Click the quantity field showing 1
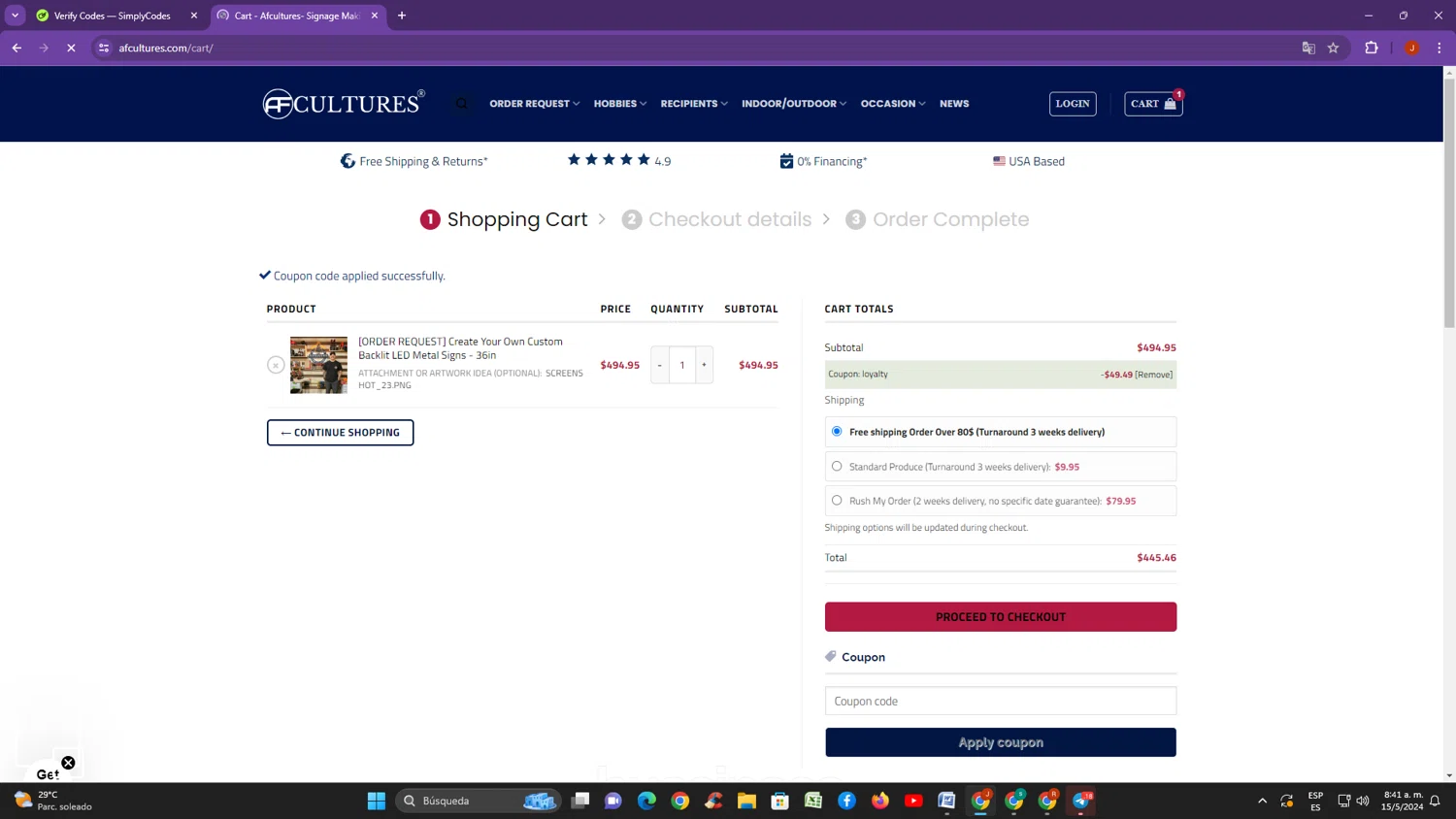Image resolution: width=1456 pixels, height=819 pixels. tap(681, 365)
